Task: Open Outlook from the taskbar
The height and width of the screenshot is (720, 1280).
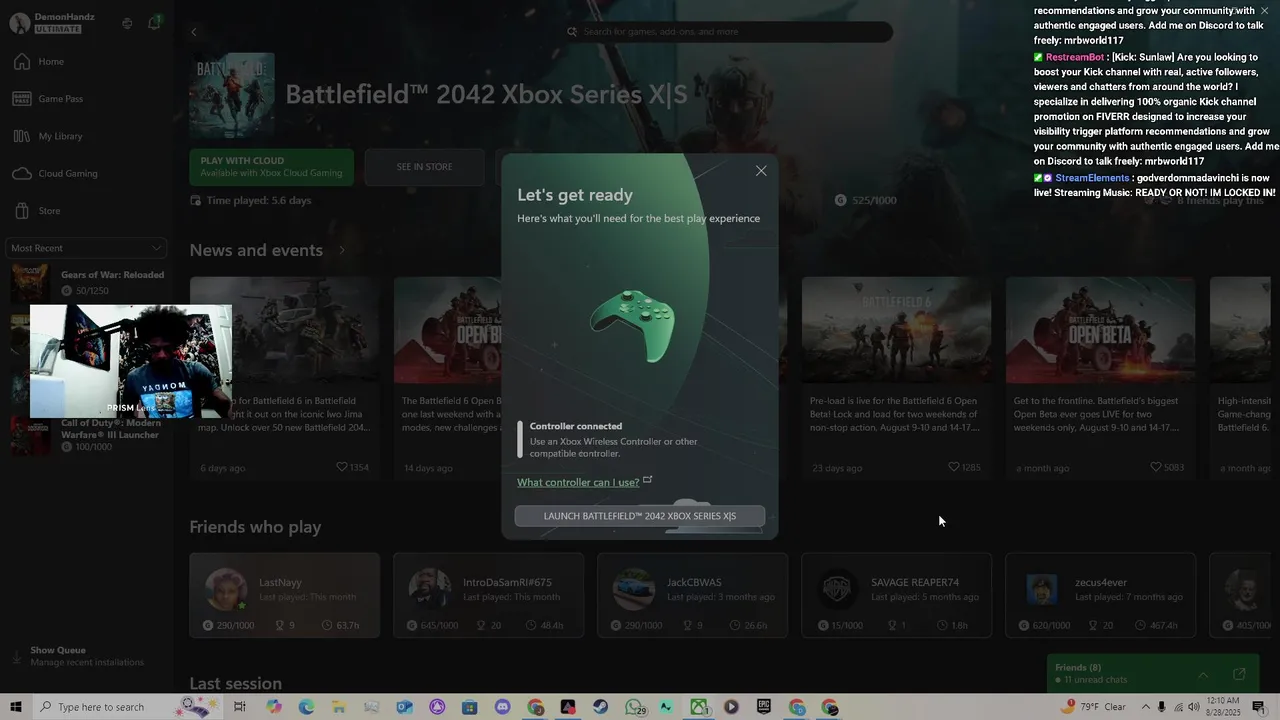Action: [x=404, y=707]
